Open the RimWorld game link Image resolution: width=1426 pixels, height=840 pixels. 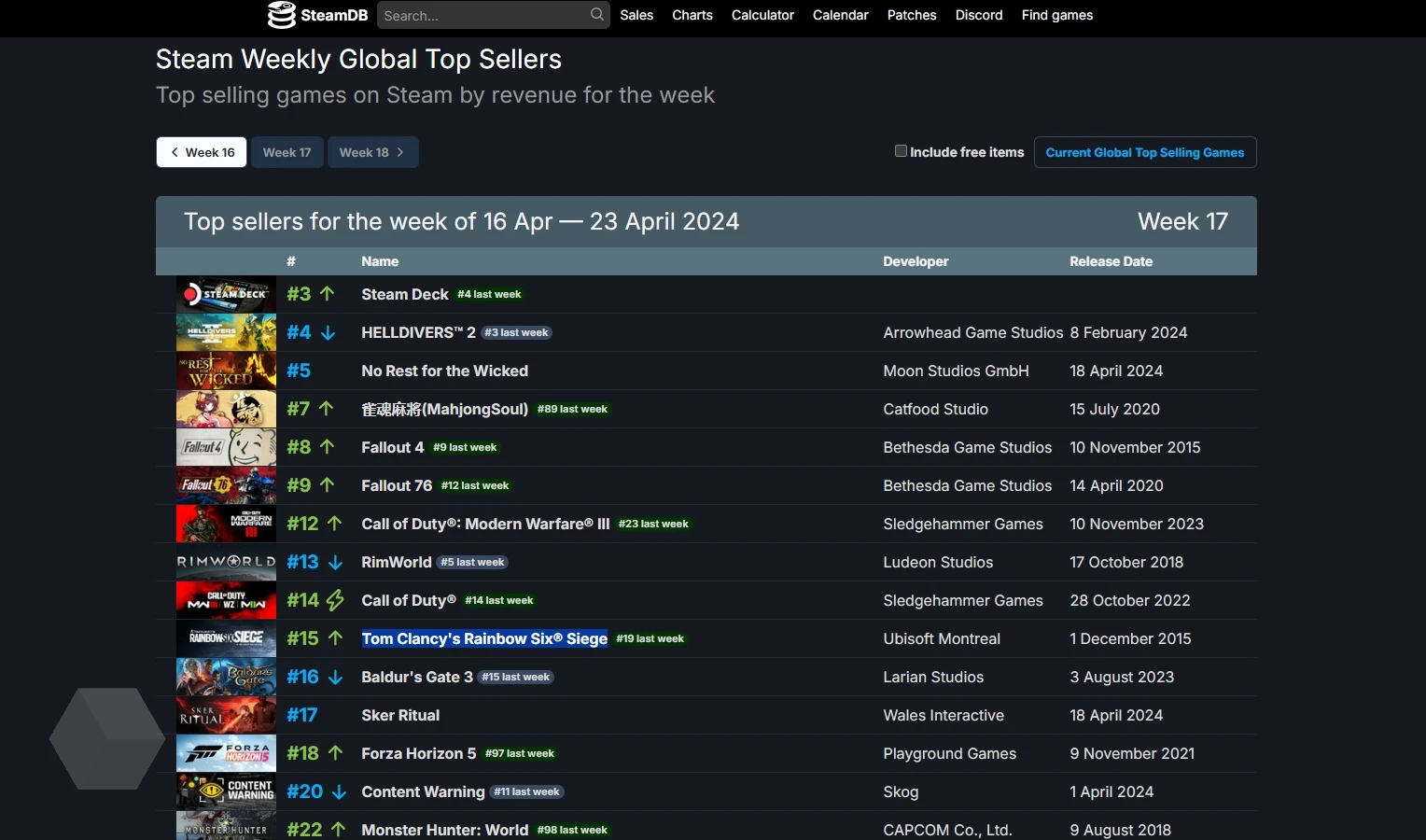click(397, 562)
